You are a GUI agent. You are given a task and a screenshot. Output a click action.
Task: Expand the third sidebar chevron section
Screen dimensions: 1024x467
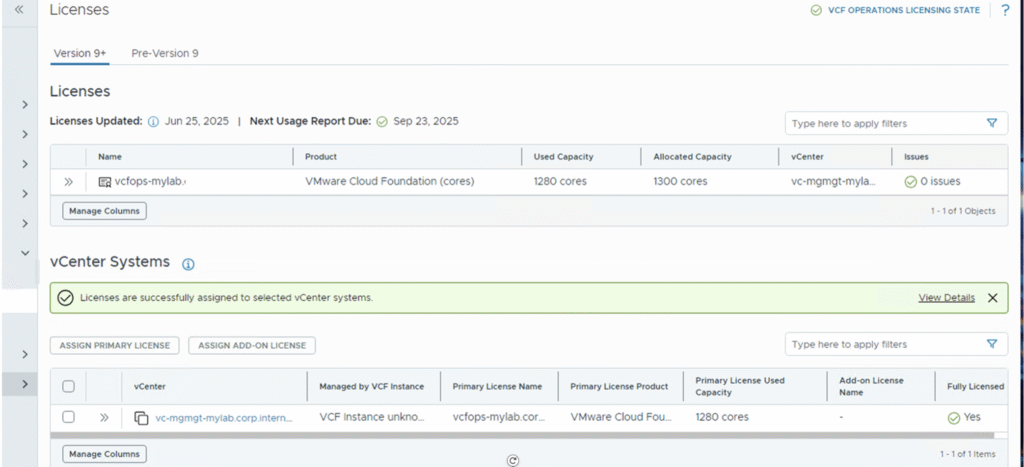coord(25,164)
